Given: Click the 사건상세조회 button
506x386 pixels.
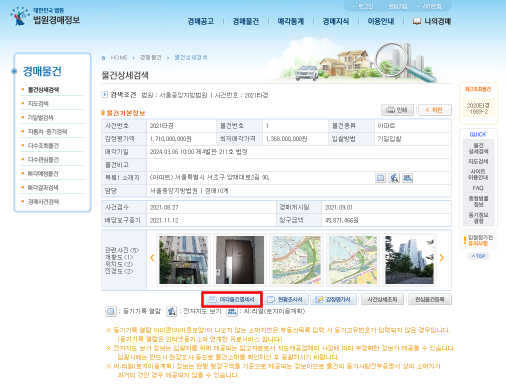Looking at the screenshot, I should pyautogui.click(x=382, y=299).
